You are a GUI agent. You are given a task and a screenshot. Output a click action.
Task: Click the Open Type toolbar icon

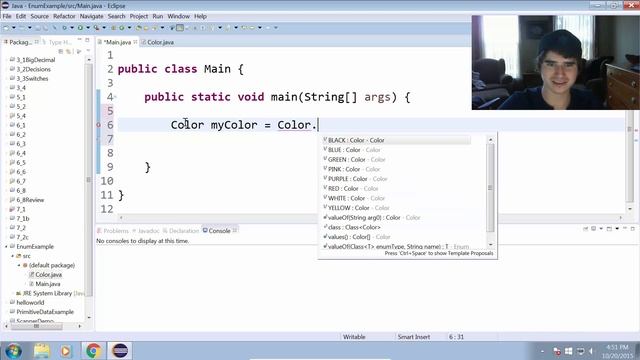tap(138, 28)
